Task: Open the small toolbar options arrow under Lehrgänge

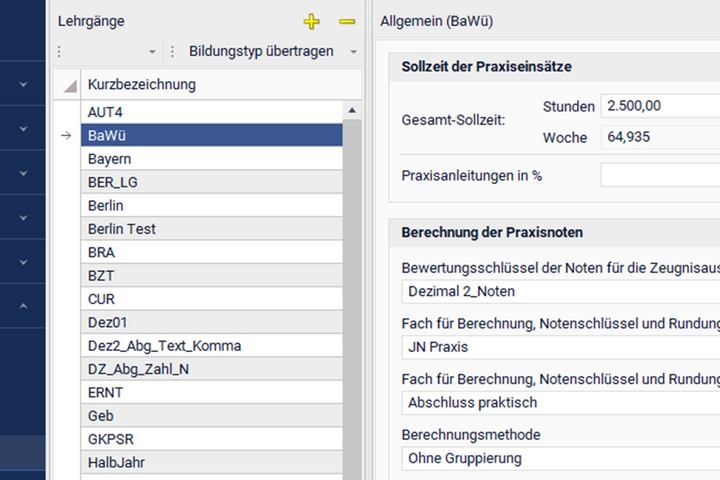Action: pyautogui.click(x=152, y=52)
